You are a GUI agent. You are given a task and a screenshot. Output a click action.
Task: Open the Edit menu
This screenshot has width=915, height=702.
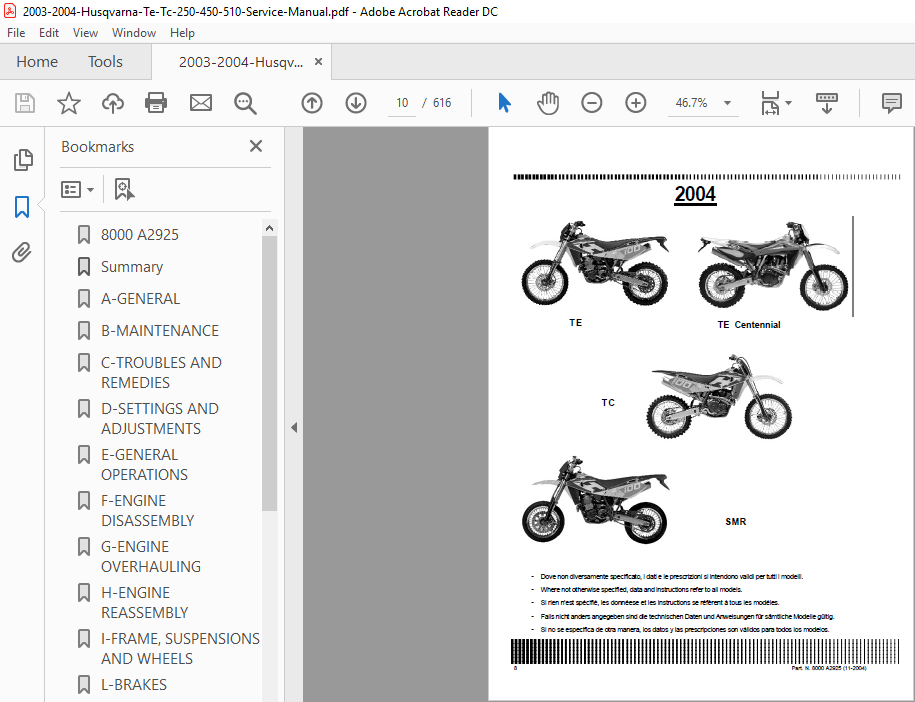point(48,33)
